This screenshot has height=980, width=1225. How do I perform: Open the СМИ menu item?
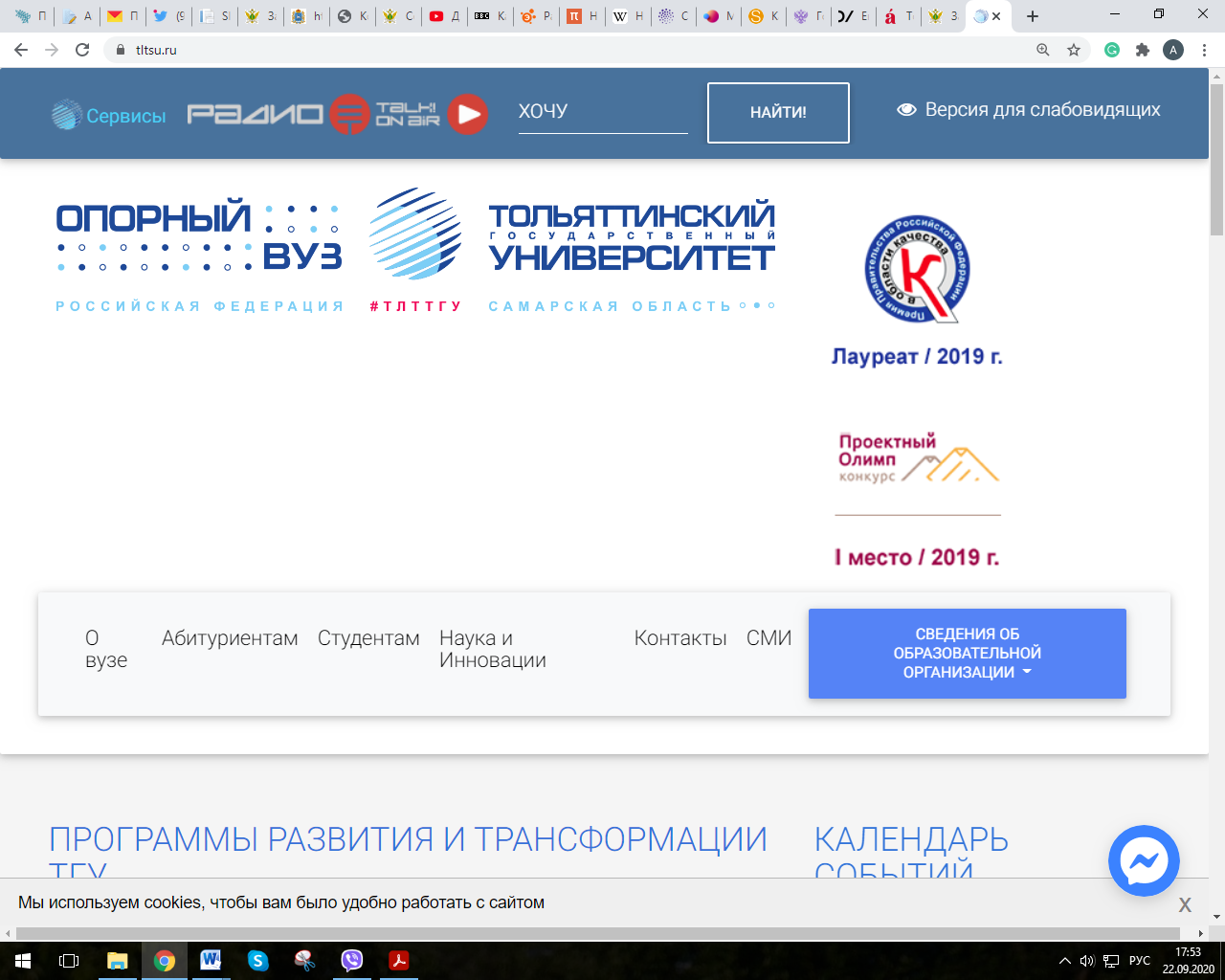(769, 638)
